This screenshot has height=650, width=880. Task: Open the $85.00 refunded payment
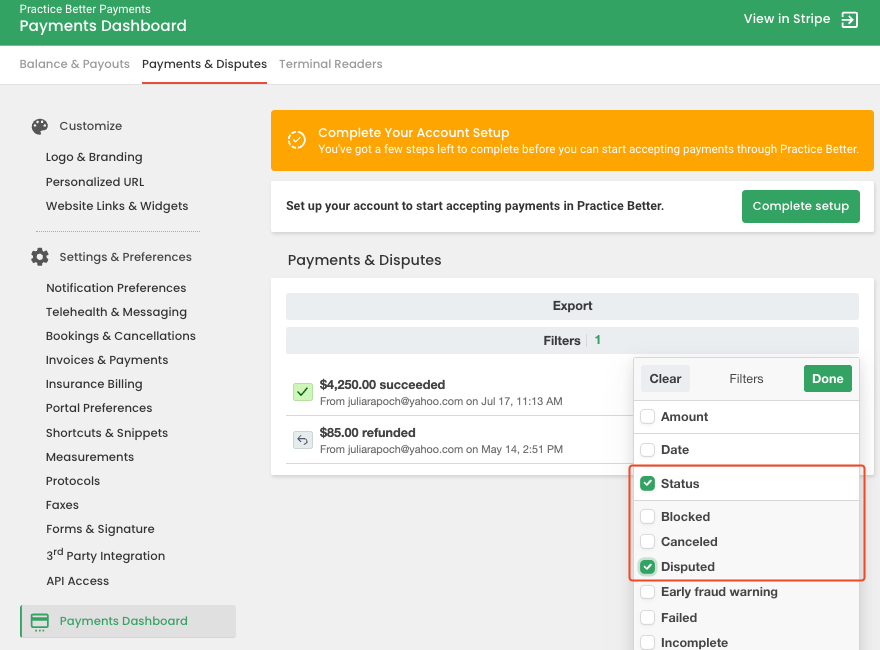459,440
